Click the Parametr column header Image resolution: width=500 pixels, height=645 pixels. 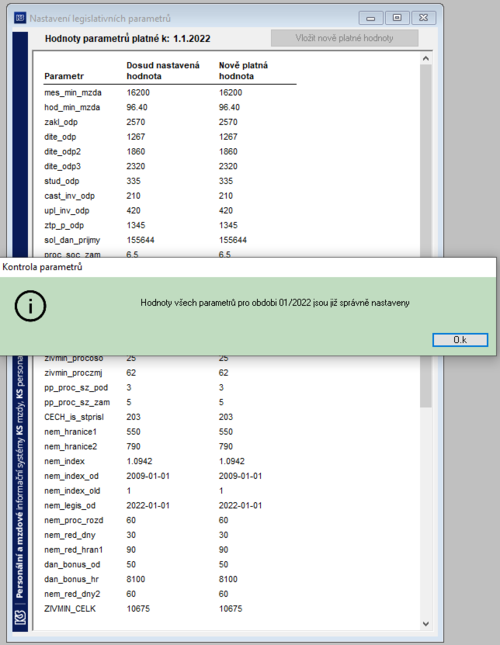click(64, 77)
